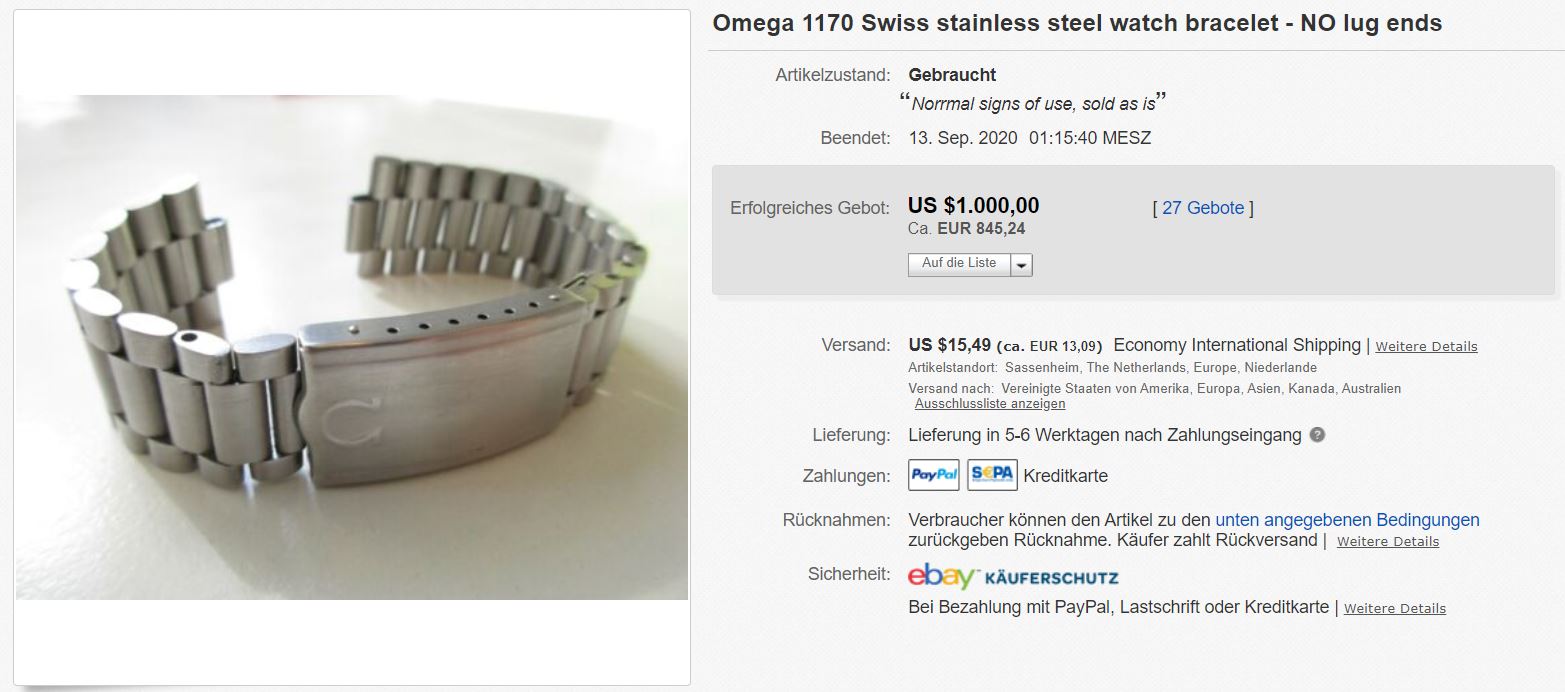Follow the "unten angegebenen Bedingungen" link

[x=1347, y=520]
